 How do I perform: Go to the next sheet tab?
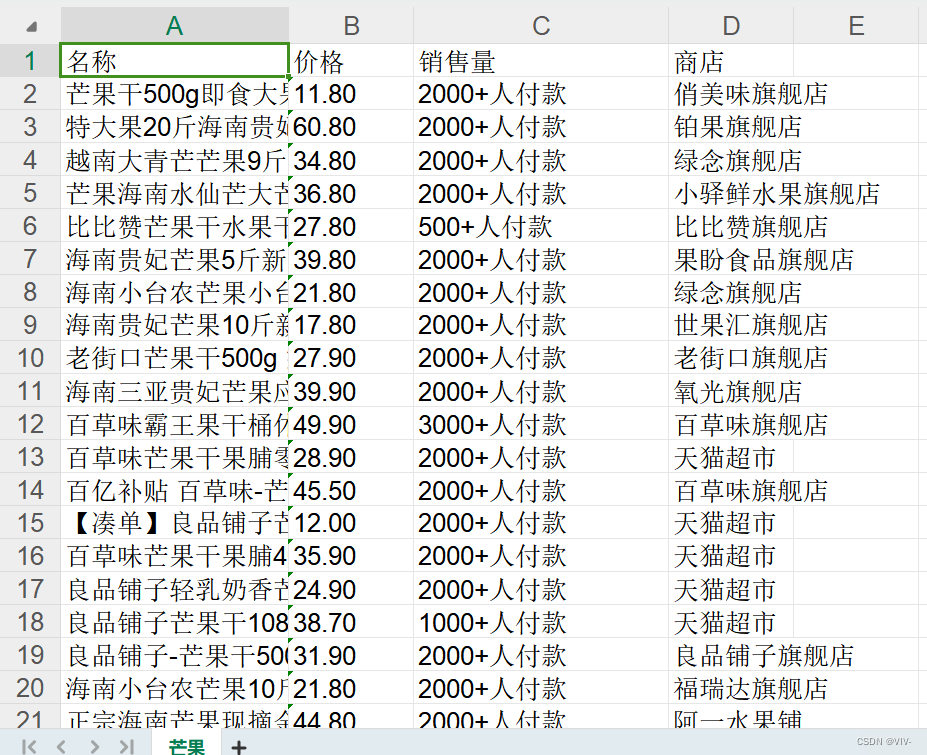click(94, 746)
